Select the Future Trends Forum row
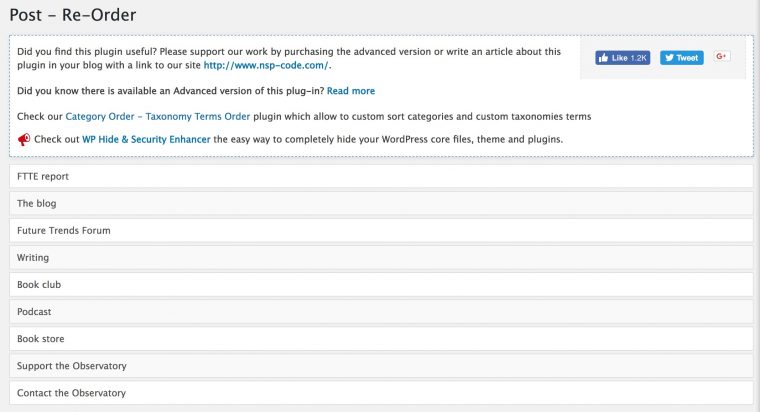This screenshot has height=412, width=760. [381, 230]
